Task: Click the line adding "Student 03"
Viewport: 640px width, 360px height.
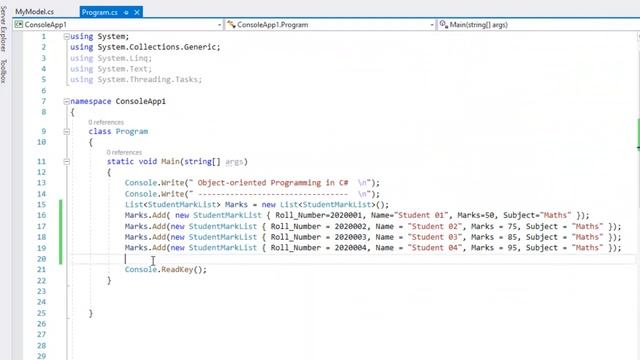Action: (373, 237)
